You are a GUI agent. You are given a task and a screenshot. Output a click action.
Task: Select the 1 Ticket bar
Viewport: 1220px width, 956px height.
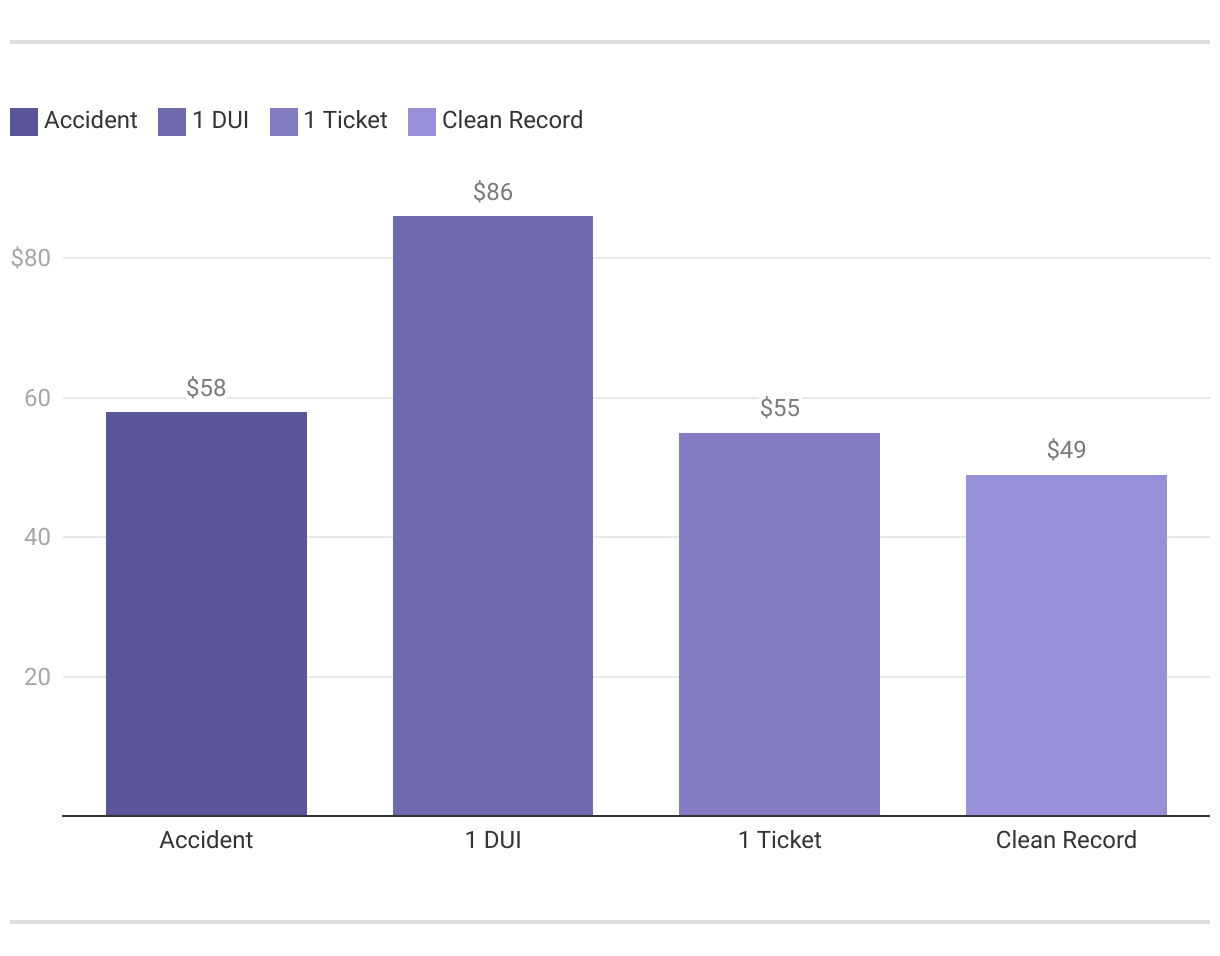click(x=779, y=624)
